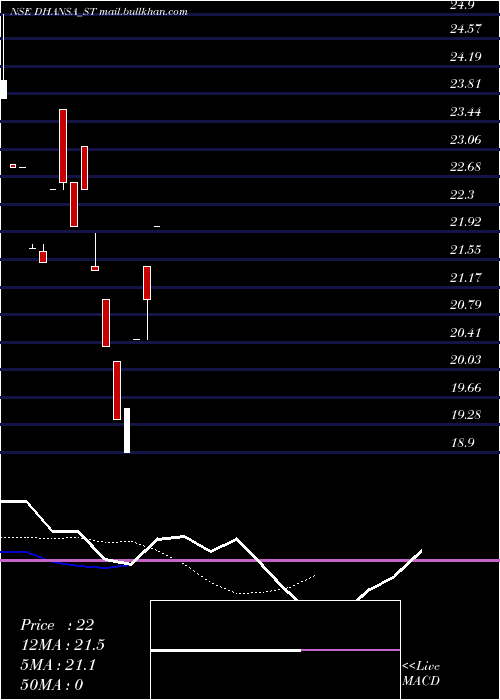Click the 12MA : 21.5 readout
This screenshot has width=500, height=700.
pos(62,645)
